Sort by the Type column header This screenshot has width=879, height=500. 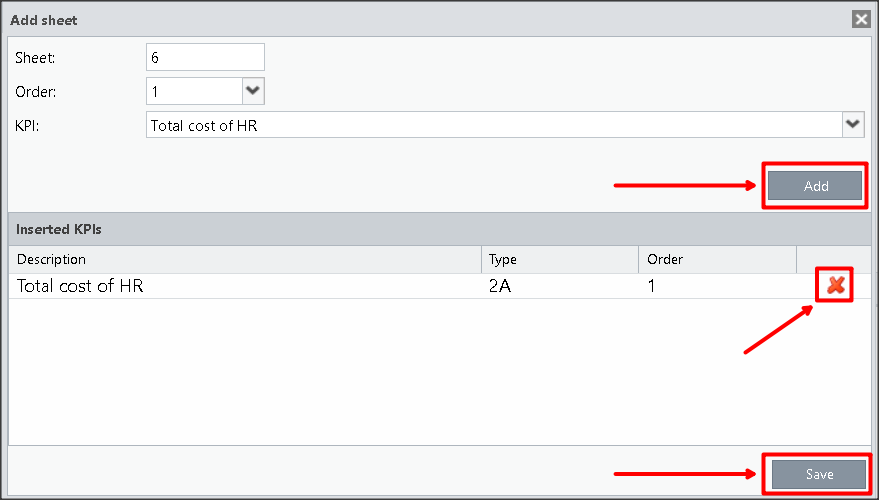point(559,260)
